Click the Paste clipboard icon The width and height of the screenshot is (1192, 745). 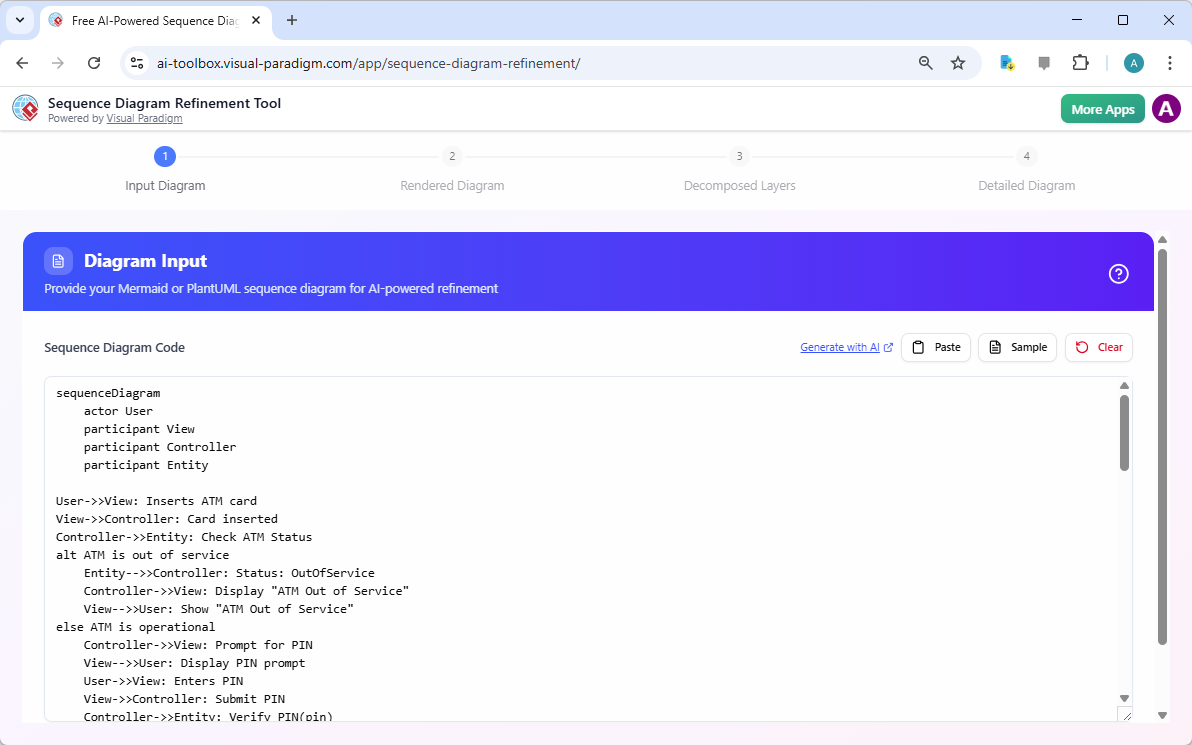920,347
